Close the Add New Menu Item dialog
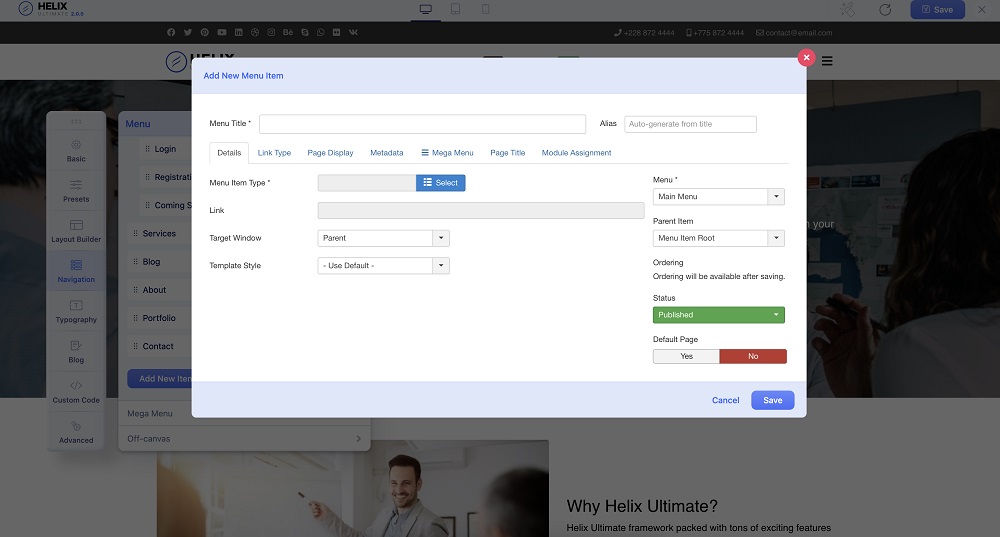 point(806,58)
